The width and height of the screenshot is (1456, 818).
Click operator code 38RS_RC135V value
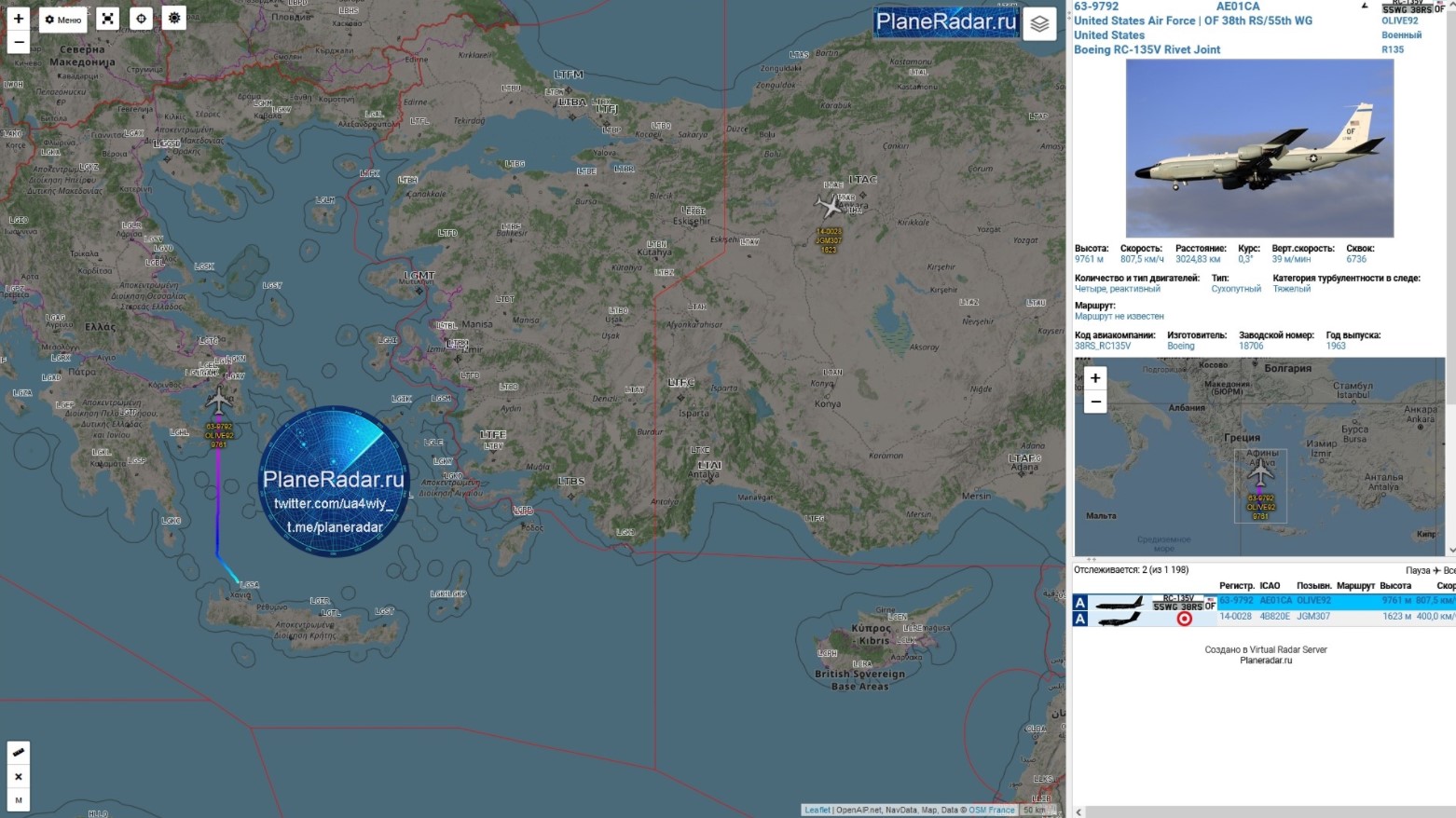[x=1103, y=346]
